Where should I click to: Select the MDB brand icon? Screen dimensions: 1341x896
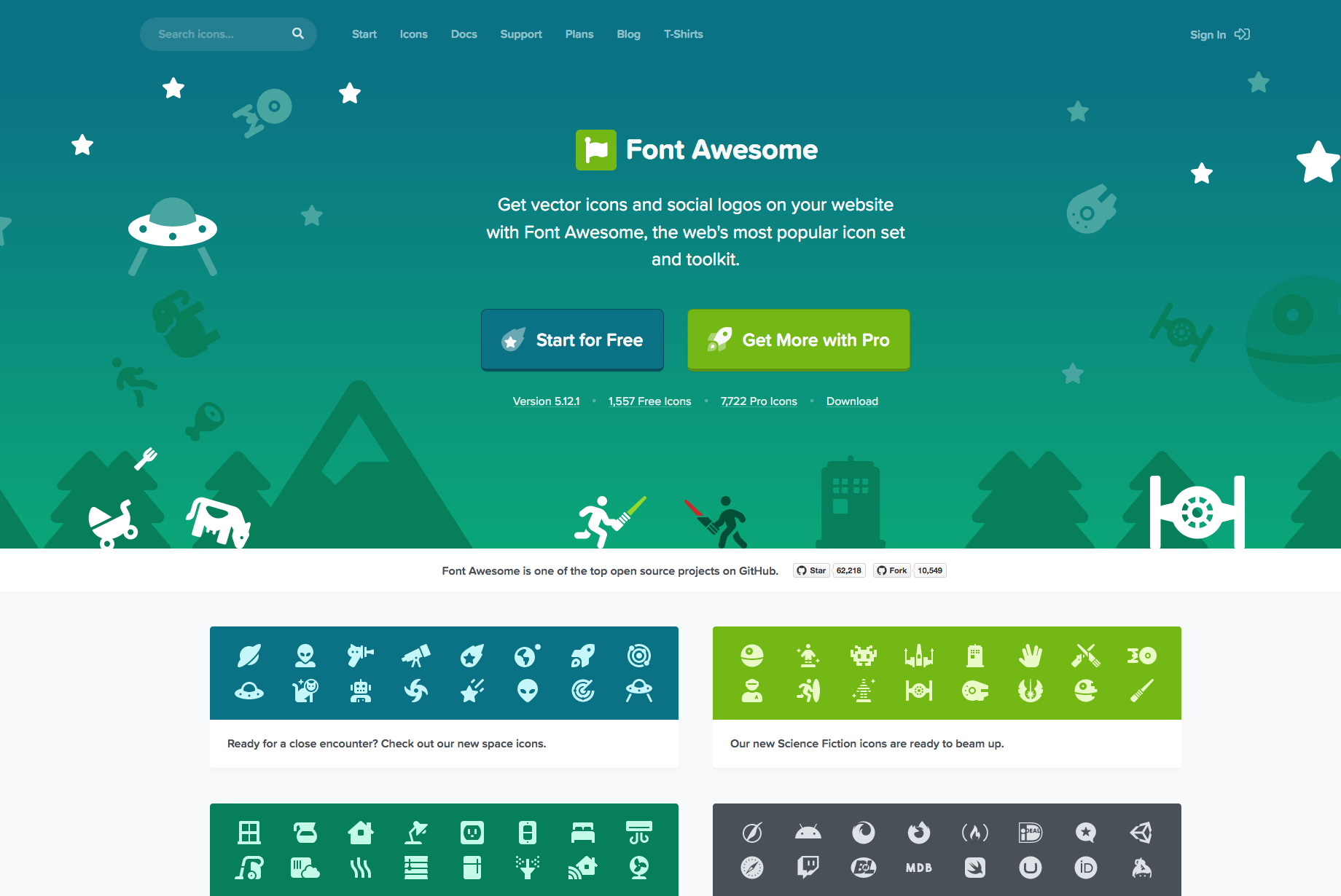[919, 868]
